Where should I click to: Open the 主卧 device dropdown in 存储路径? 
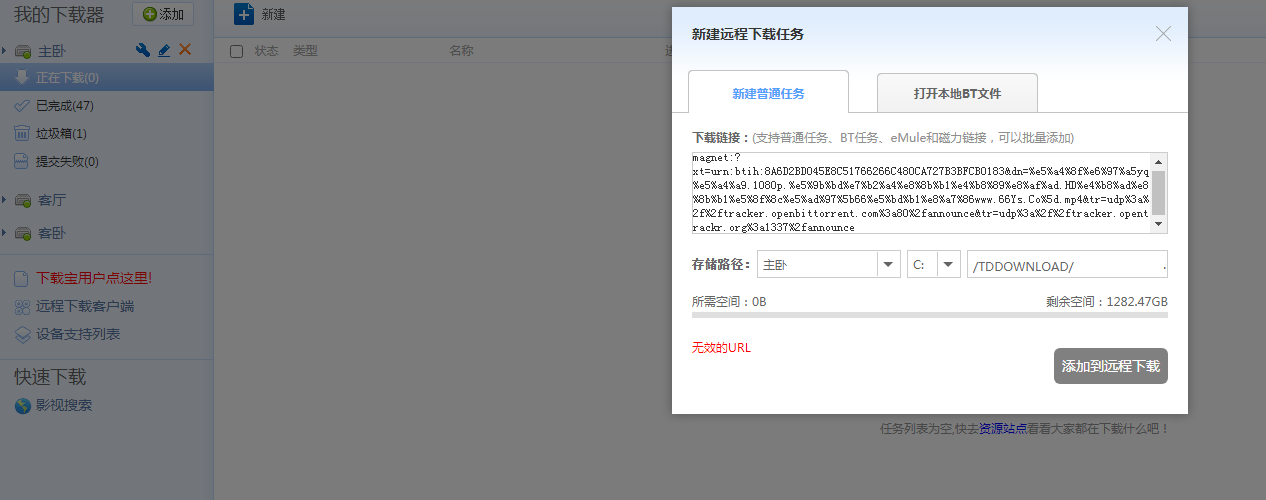888,265
